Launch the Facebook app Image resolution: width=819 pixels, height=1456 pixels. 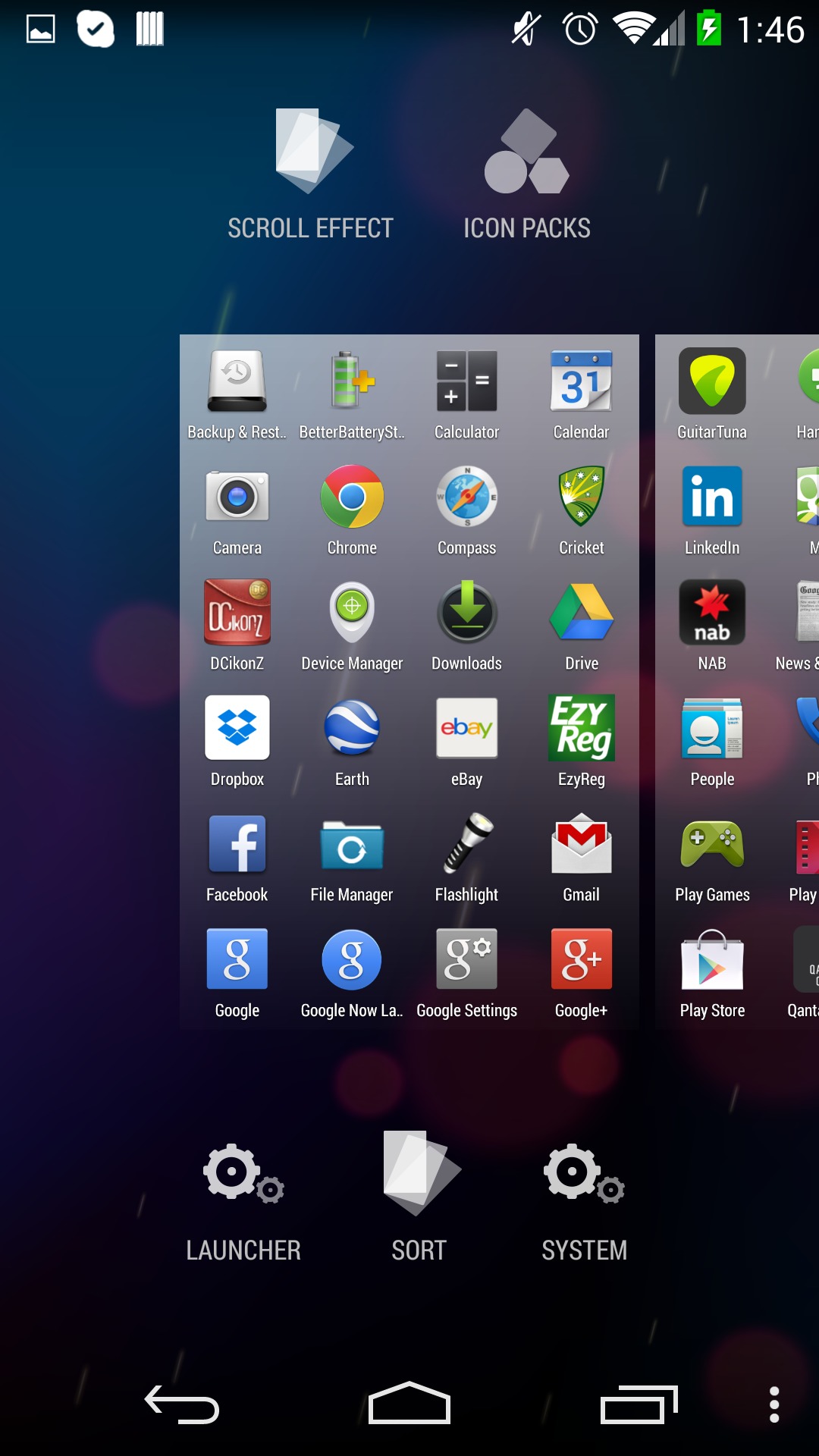[x=237, y=858]
